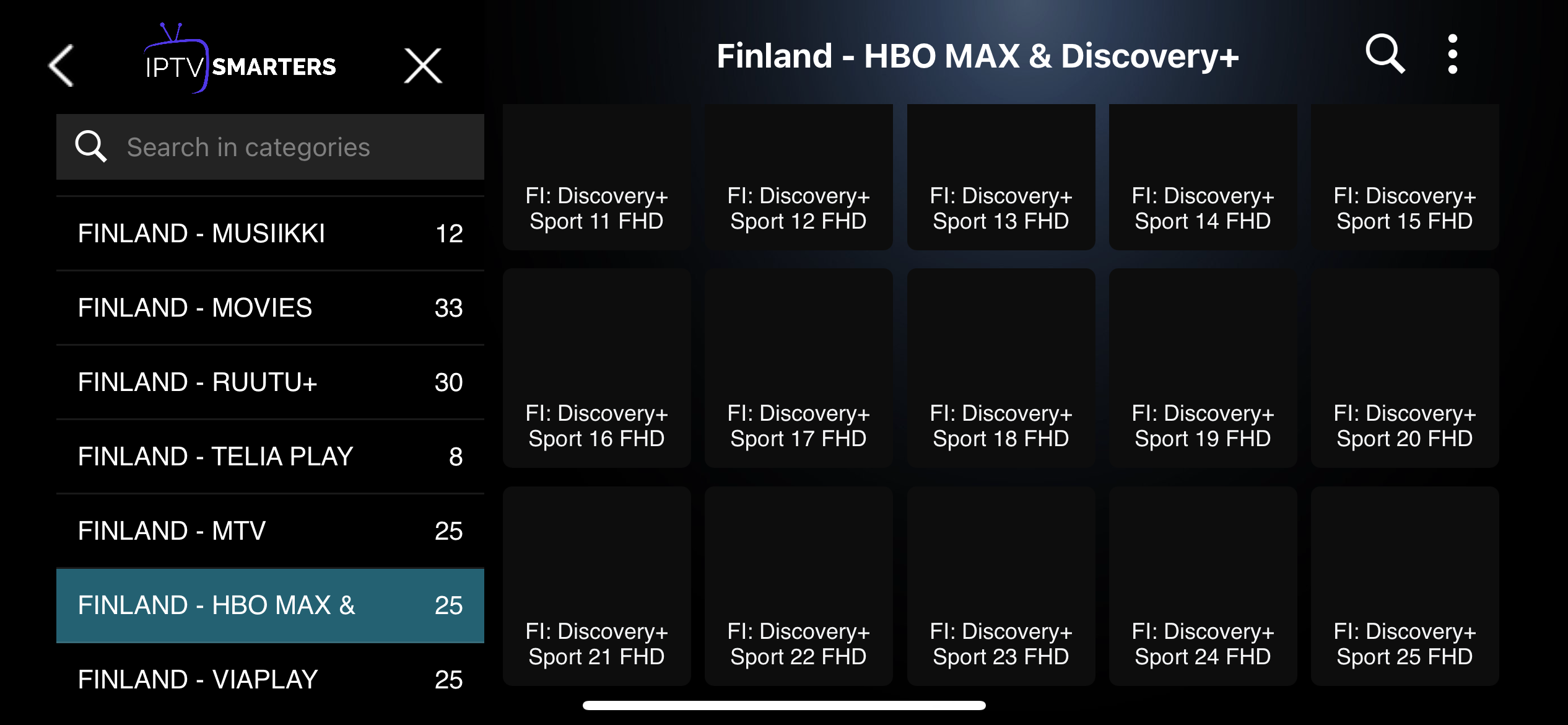
Task: Switch to Finland - Ruutu+ category
Action: point(270,382)
